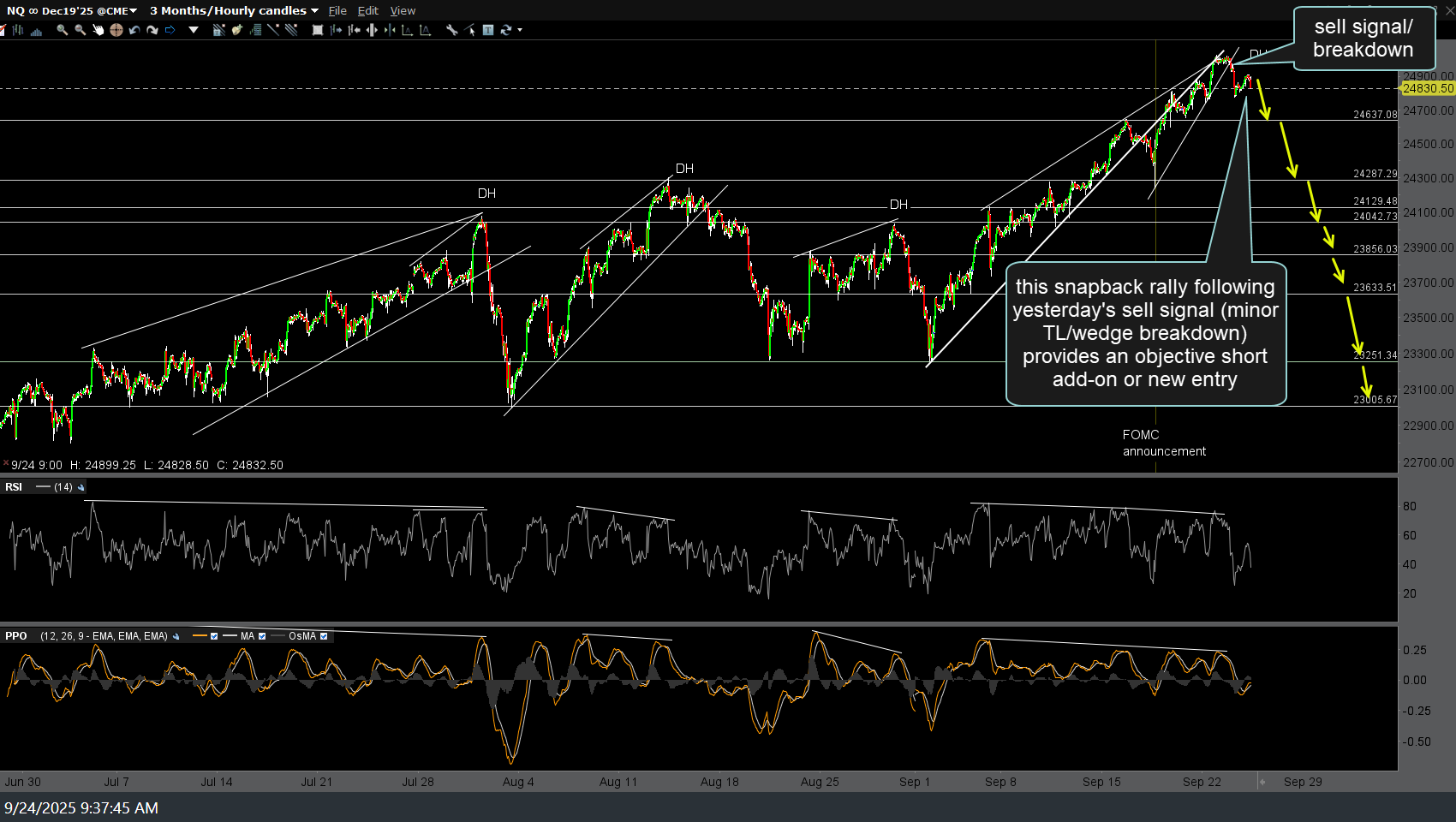Disable the OsMA checkbox
The width and height of the screenshot is (1456, 822).
(325, 636)
